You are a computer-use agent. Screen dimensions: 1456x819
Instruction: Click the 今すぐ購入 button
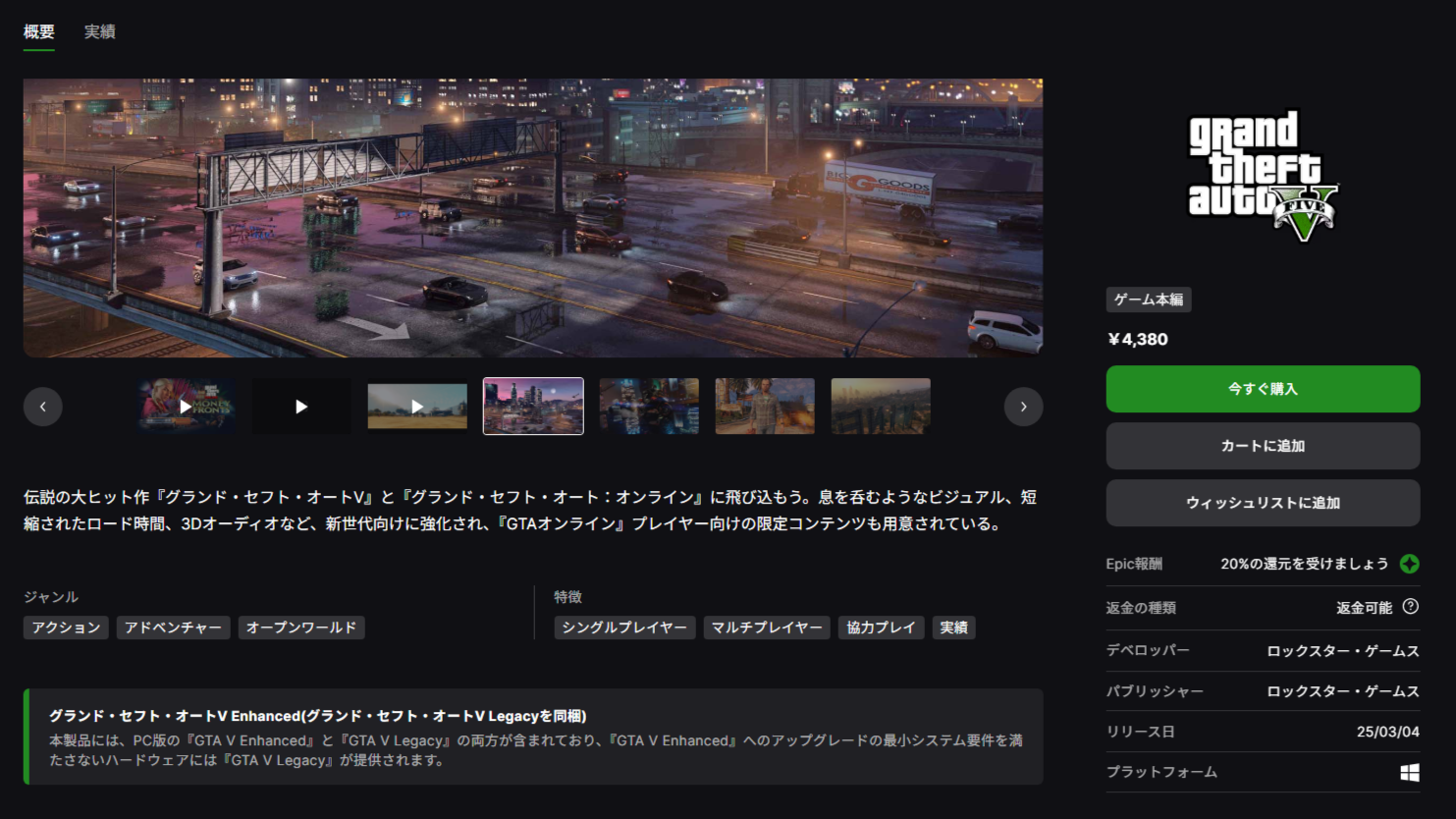(x=1263, y=389)
